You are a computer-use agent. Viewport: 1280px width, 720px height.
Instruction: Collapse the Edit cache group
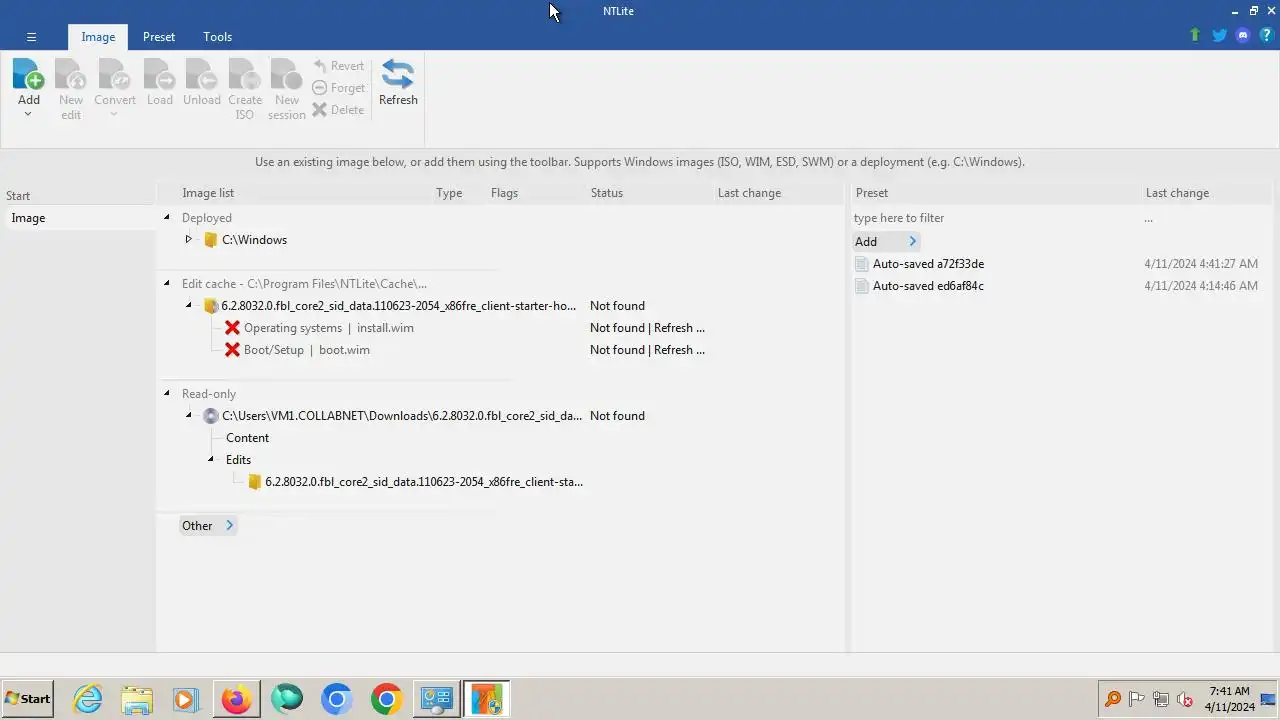(x=167, y=283)
